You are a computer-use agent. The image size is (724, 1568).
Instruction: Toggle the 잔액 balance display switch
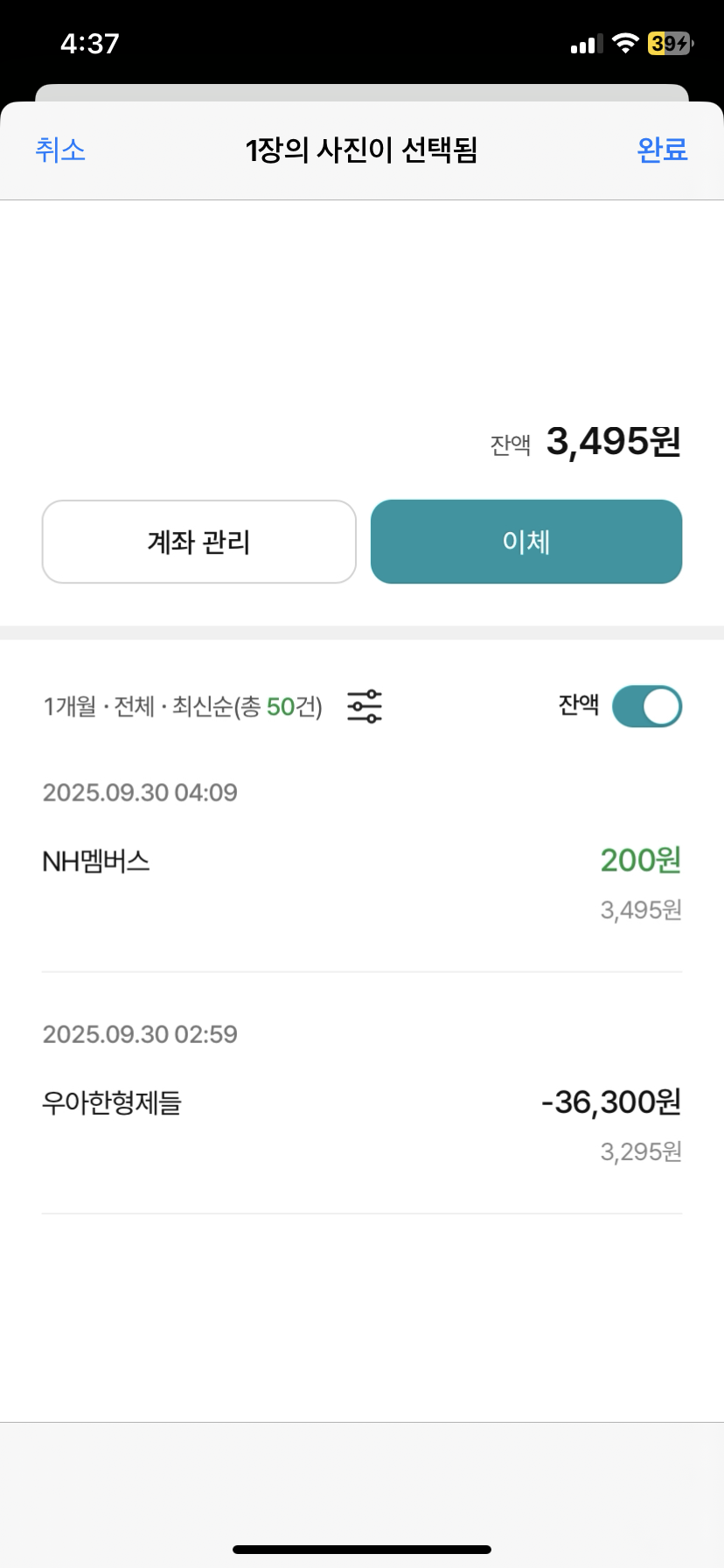click(647, 707)
